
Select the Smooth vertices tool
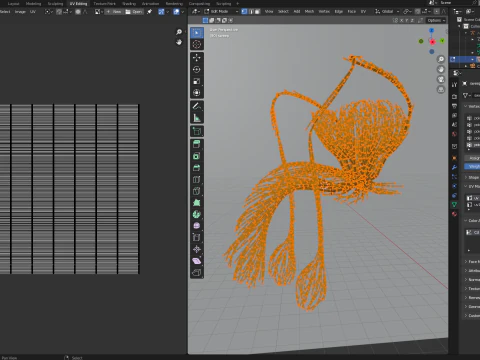[197, 226]
